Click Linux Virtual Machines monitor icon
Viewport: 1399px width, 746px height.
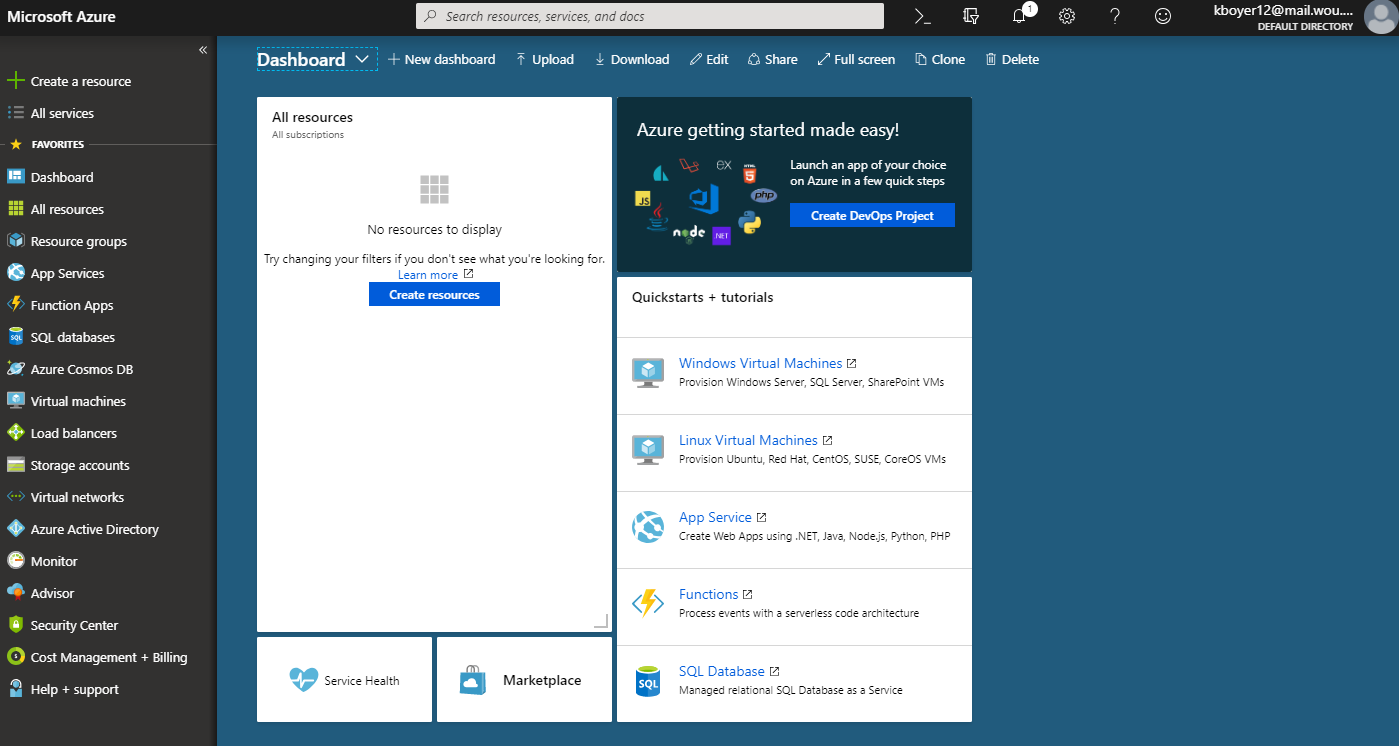[648, 450]
